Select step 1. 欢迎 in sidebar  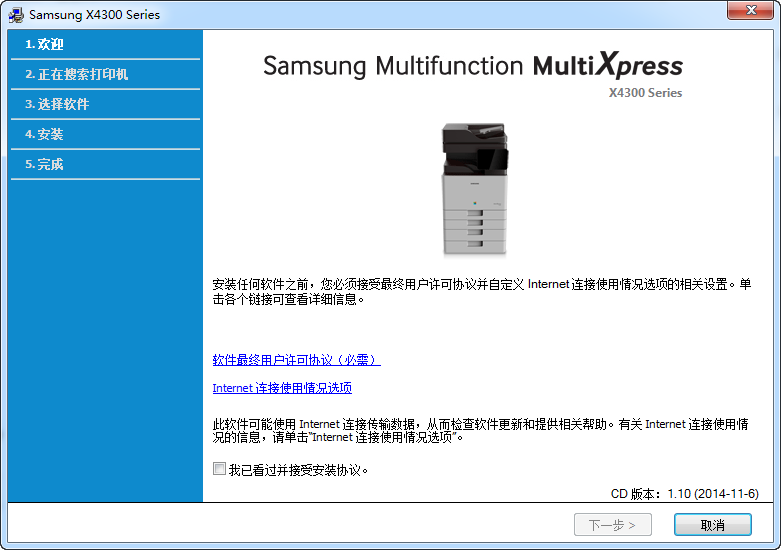click(105, 44)
